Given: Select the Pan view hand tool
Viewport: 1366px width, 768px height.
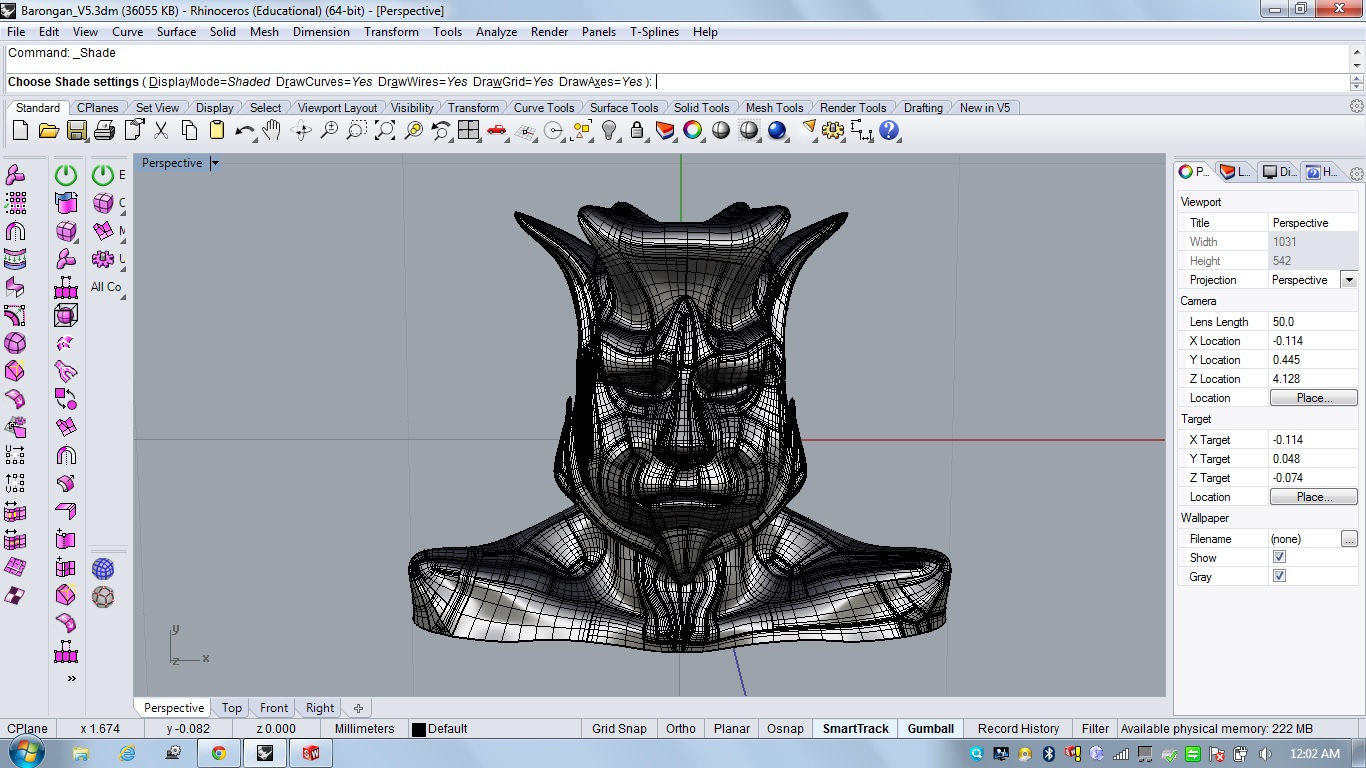Looking at the screenshot, I should [272, 131].
